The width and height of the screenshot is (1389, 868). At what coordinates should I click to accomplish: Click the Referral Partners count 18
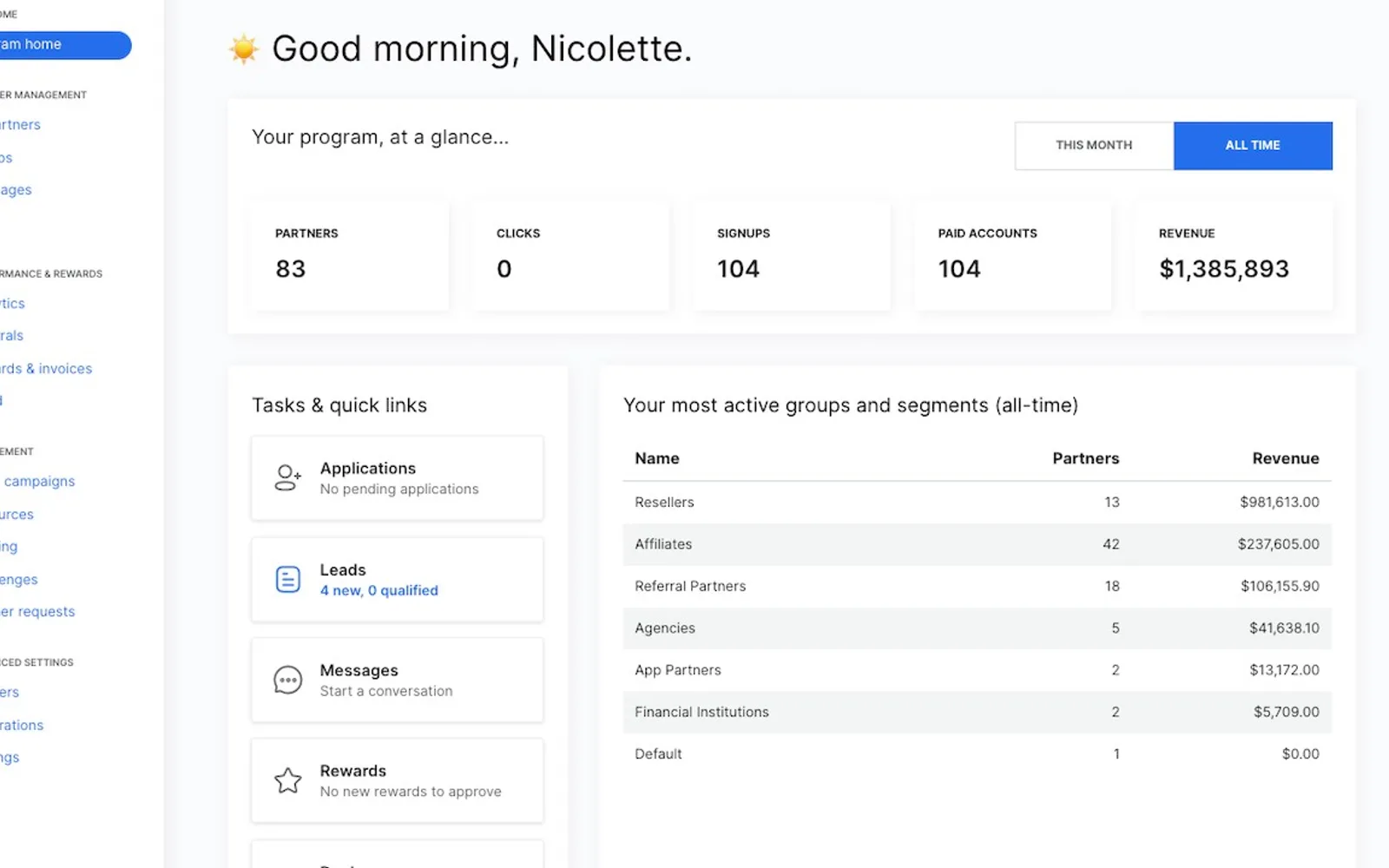coord(1112,586)
